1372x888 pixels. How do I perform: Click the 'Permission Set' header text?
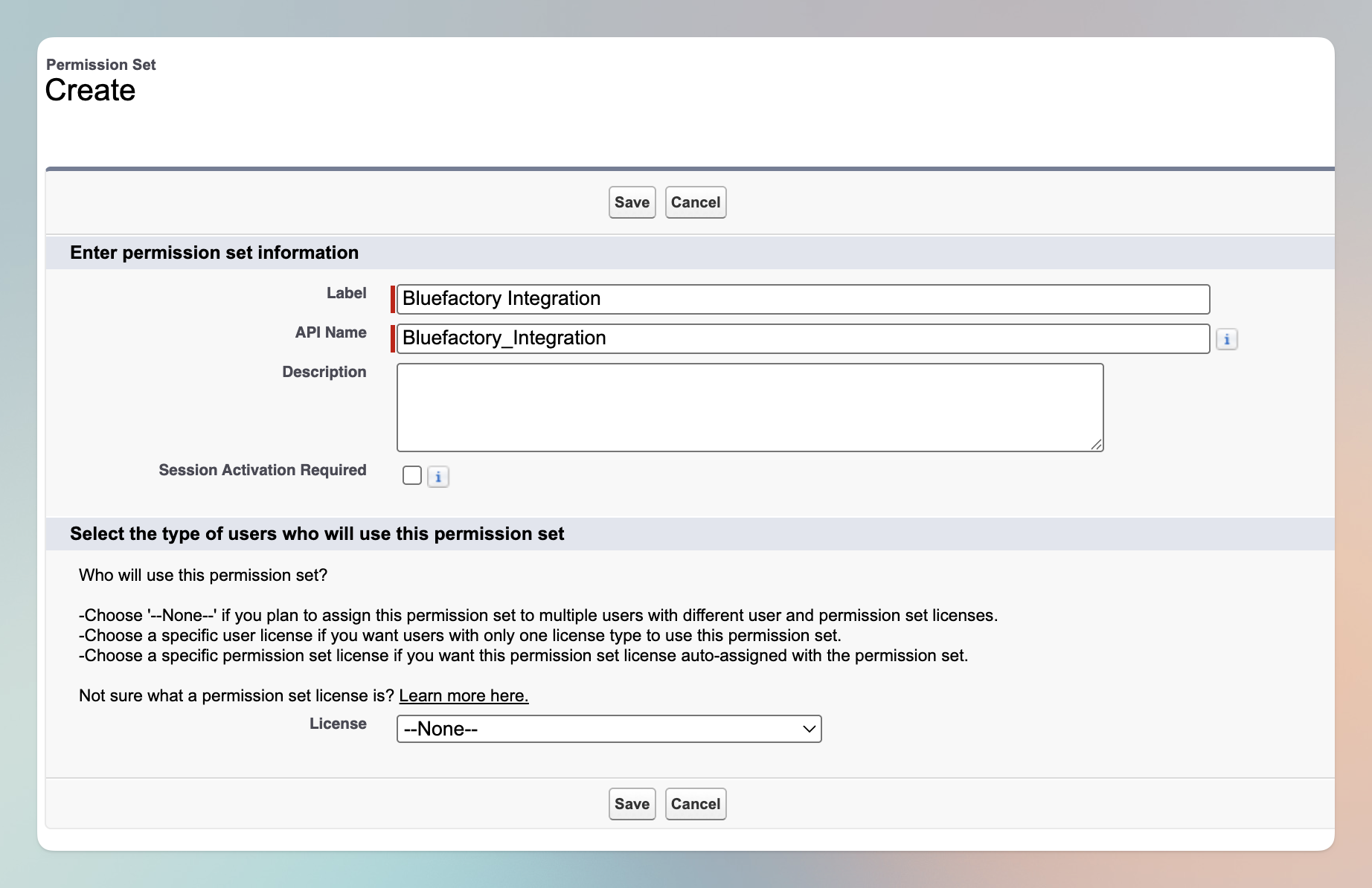(x=101, y=65)
